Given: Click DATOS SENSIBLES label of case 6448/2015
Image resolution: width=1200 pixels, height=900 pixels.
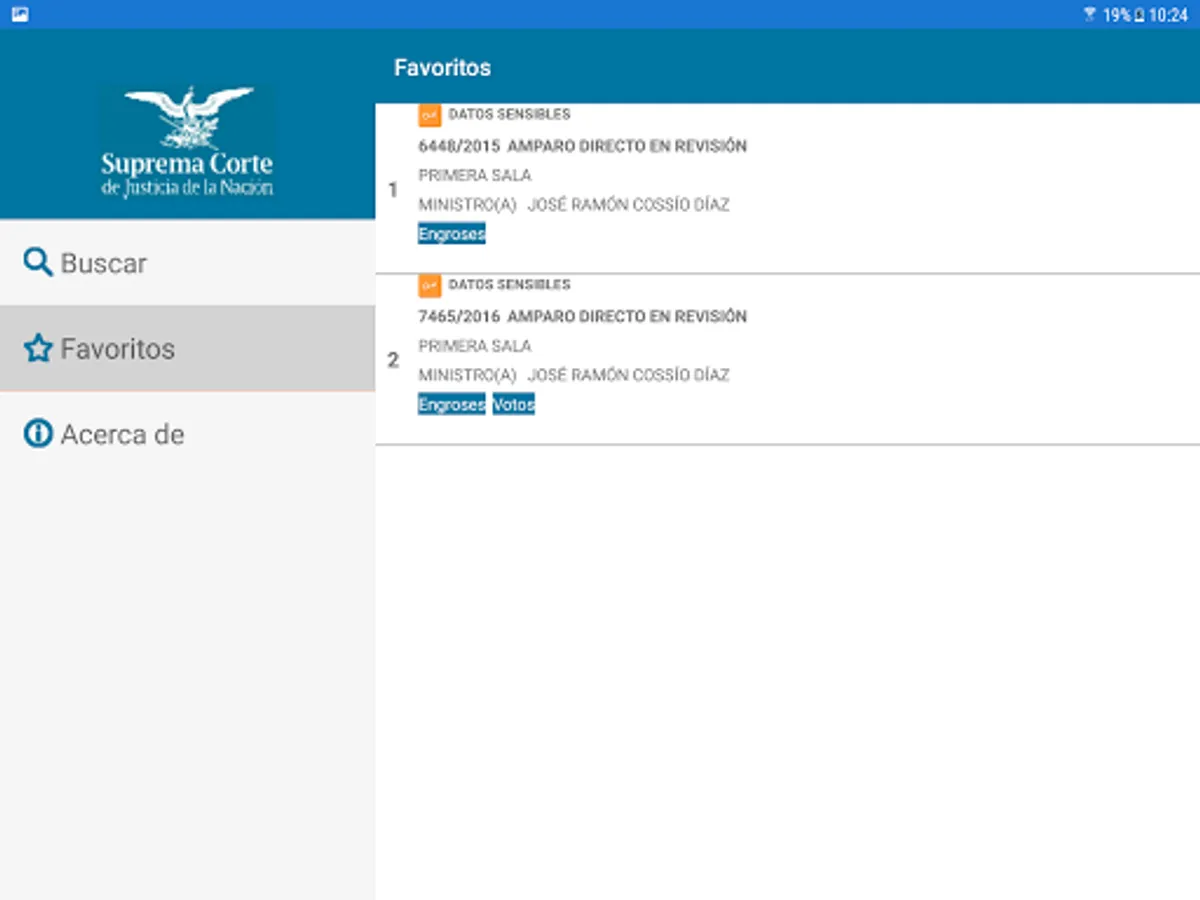Looking at the screenshot, I should (509, 115).
